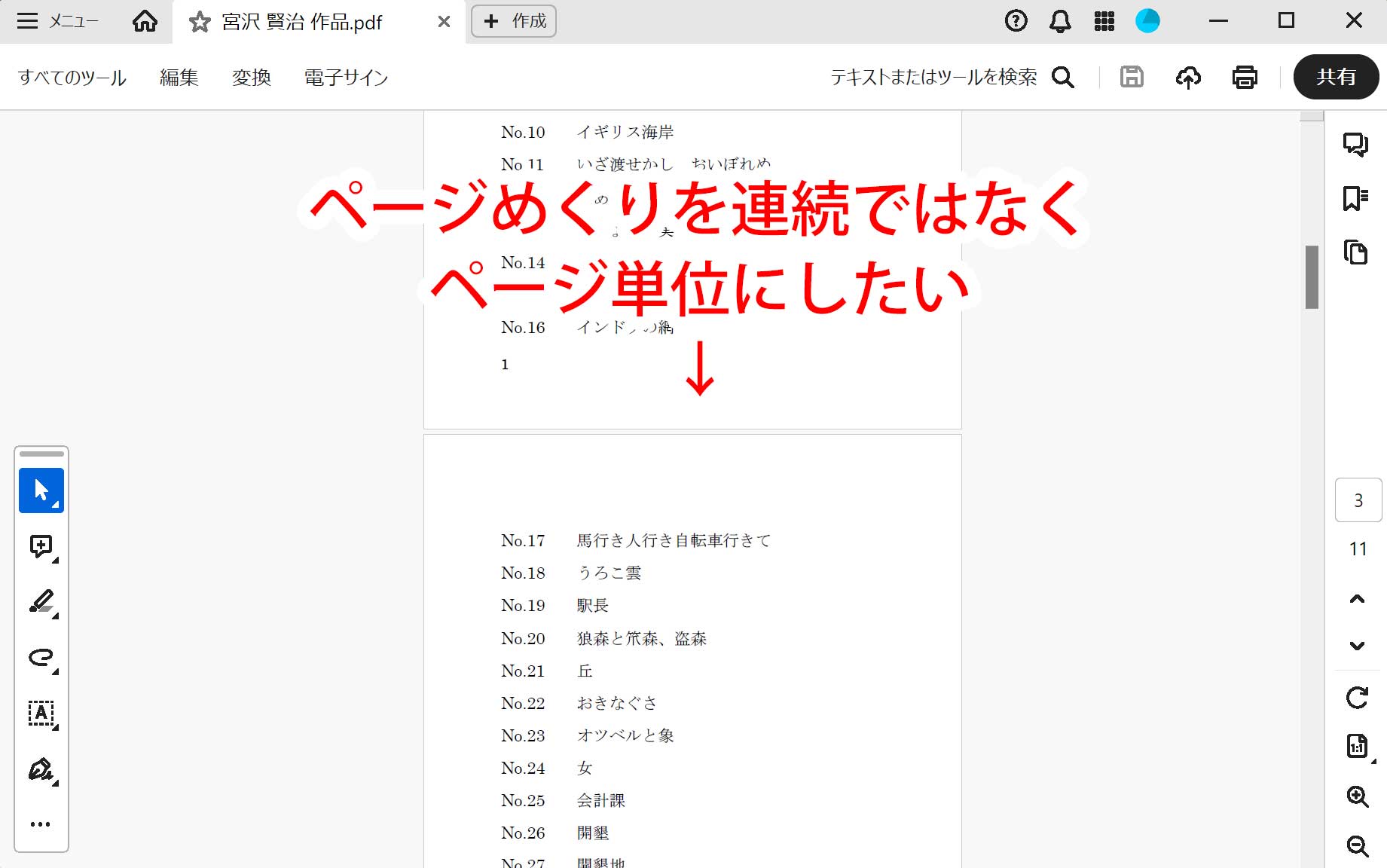Click the No.18 うろこ雲 entry
This screenshot has height=868, width=1387.
pos(571,573)
